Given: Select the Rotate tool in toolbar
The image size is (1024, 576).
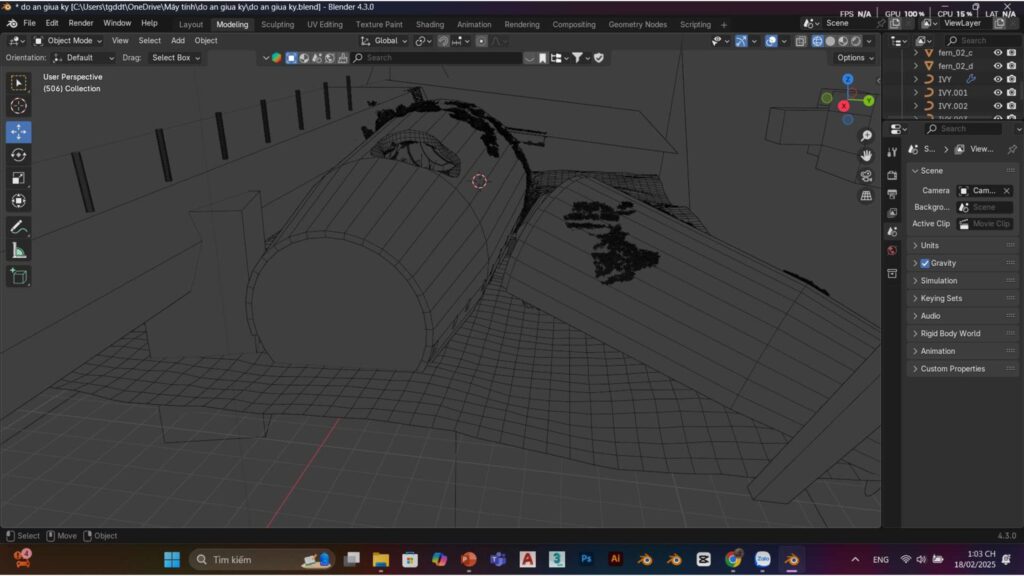Looking at the screenshot, I should (x=19, y=155).
